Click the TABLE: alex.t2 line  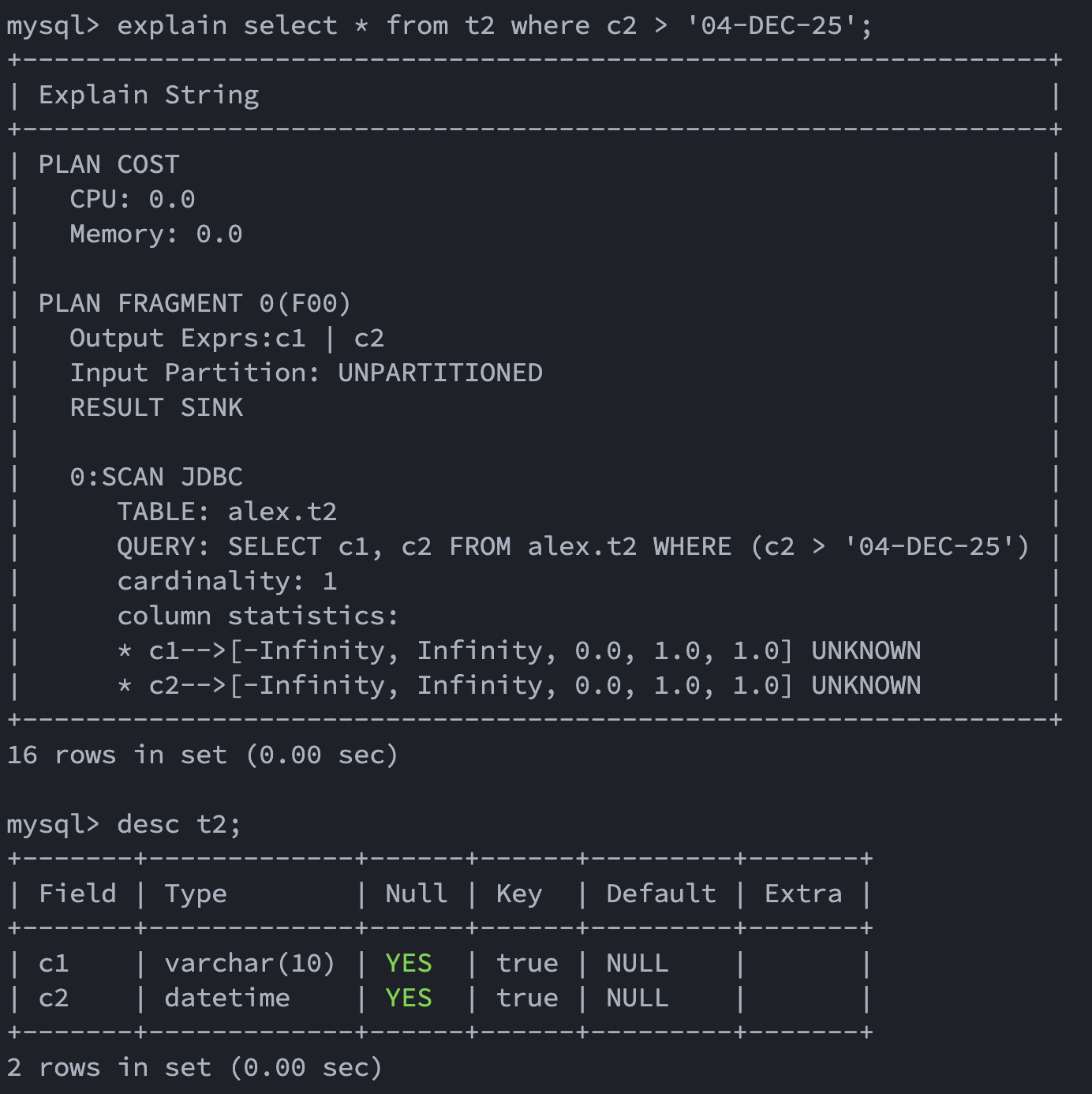(x=227, y=511)
